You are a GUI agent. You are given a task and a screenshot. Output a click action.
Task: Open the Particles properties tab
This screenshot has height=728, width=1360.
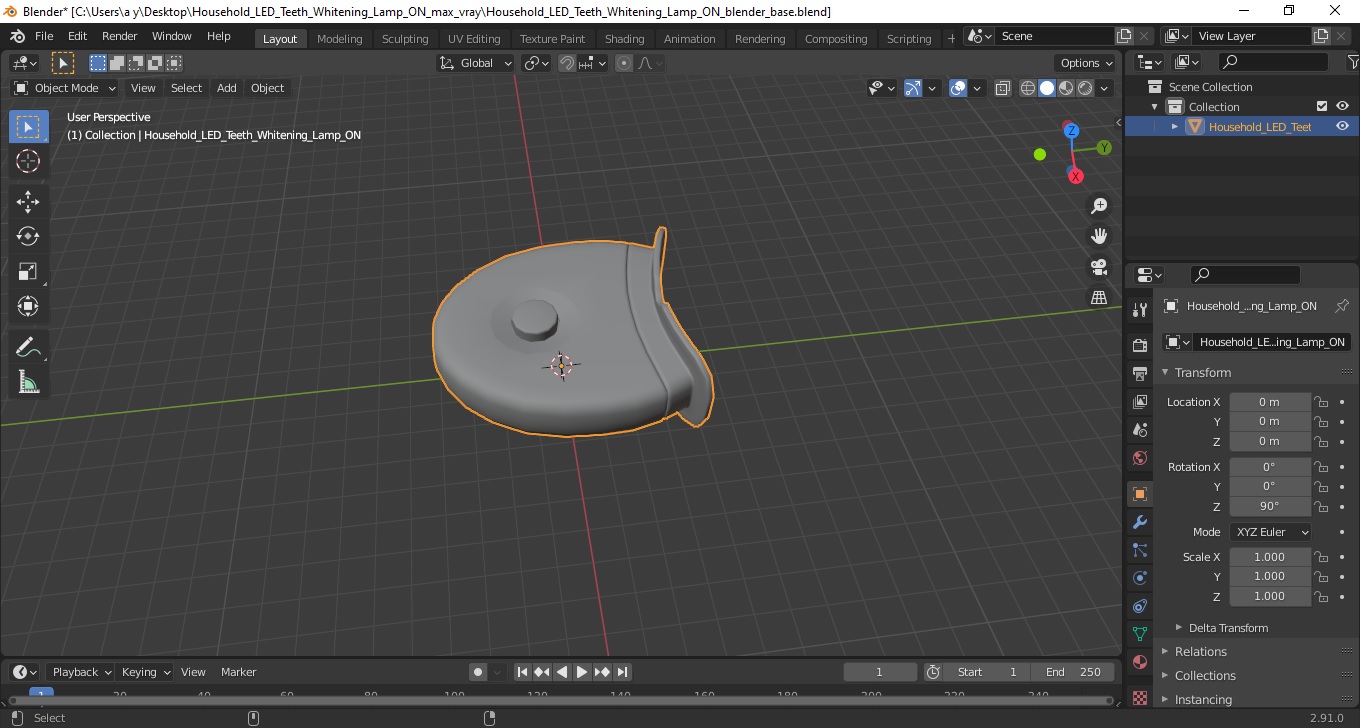[x=1140, y=550]
